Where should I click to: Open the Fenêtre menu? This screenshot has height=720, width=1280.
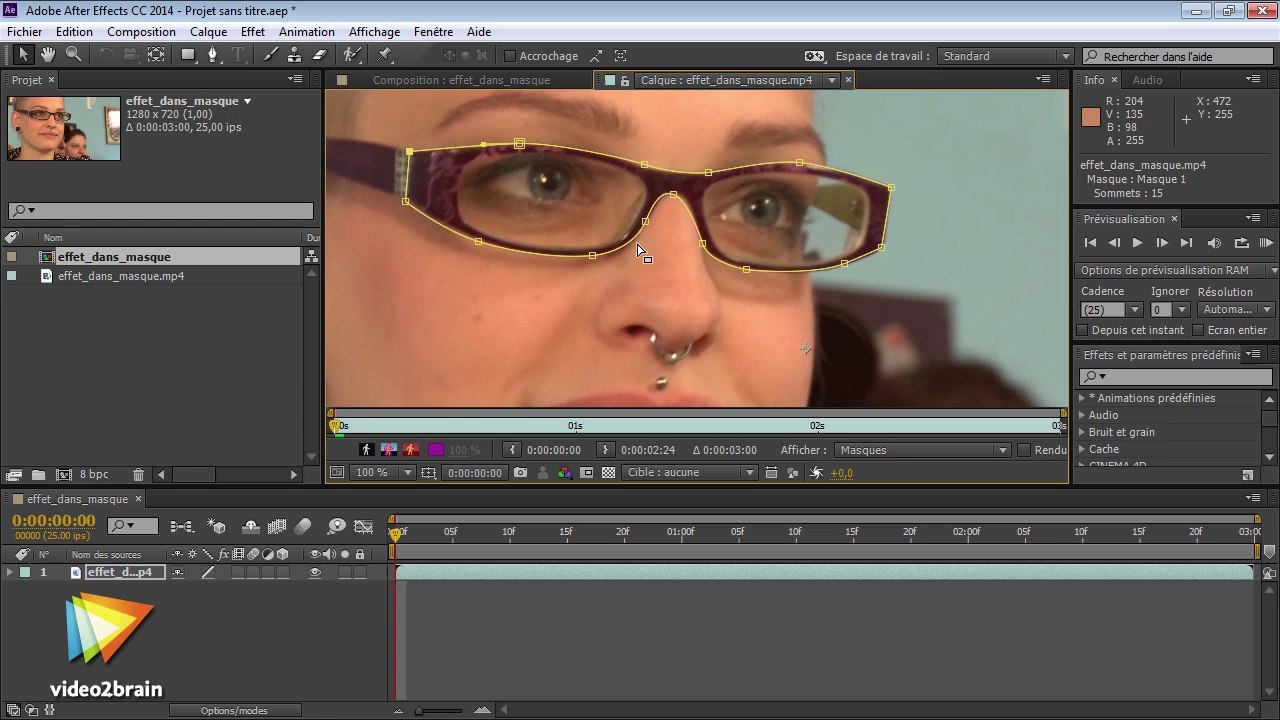pos(433,32)
